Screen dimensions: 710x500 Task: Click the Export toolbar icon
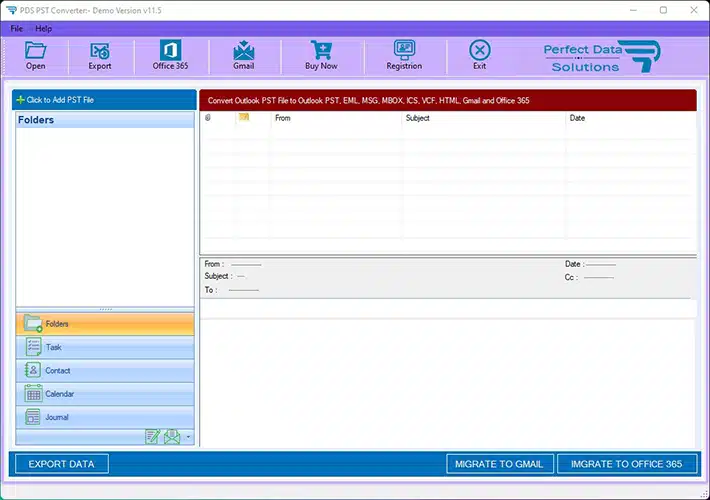pyautogui.click(x=100, y=56)
